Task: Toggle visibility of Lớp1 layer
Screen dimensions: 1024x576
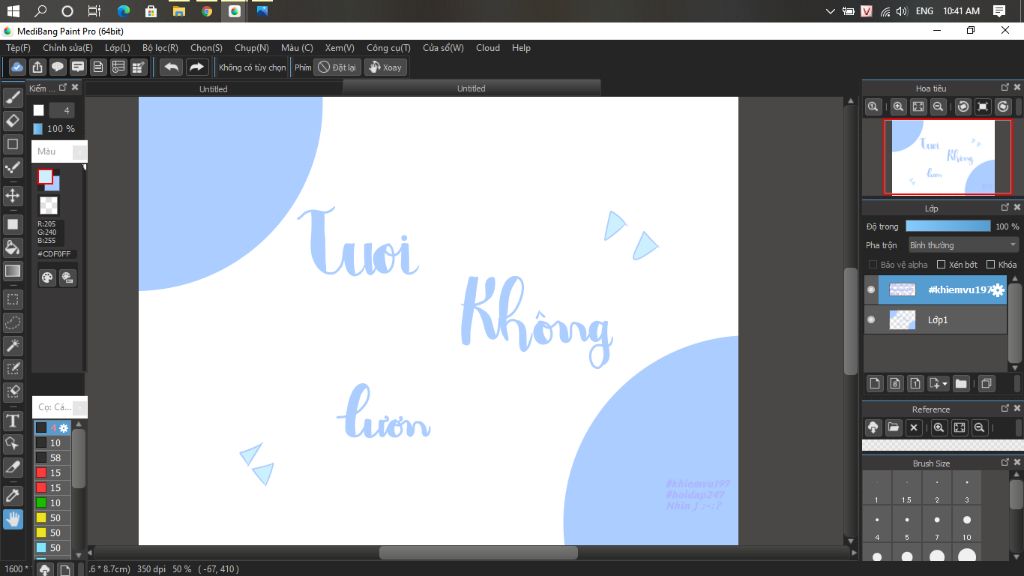Action: tap(871, 319)
